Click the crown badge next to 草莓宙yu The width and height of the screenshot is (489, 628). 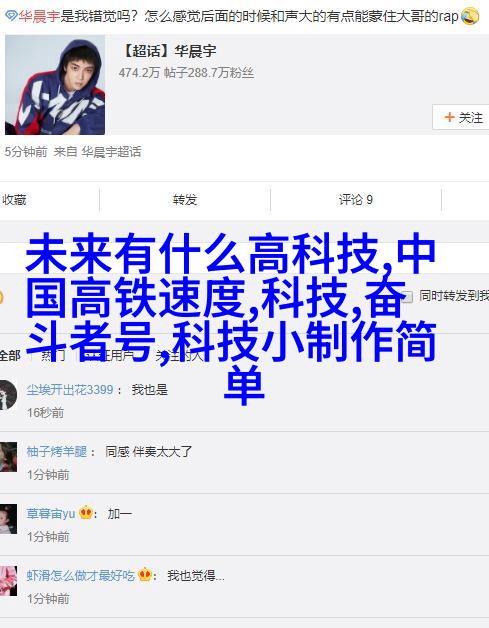point(86,513)
